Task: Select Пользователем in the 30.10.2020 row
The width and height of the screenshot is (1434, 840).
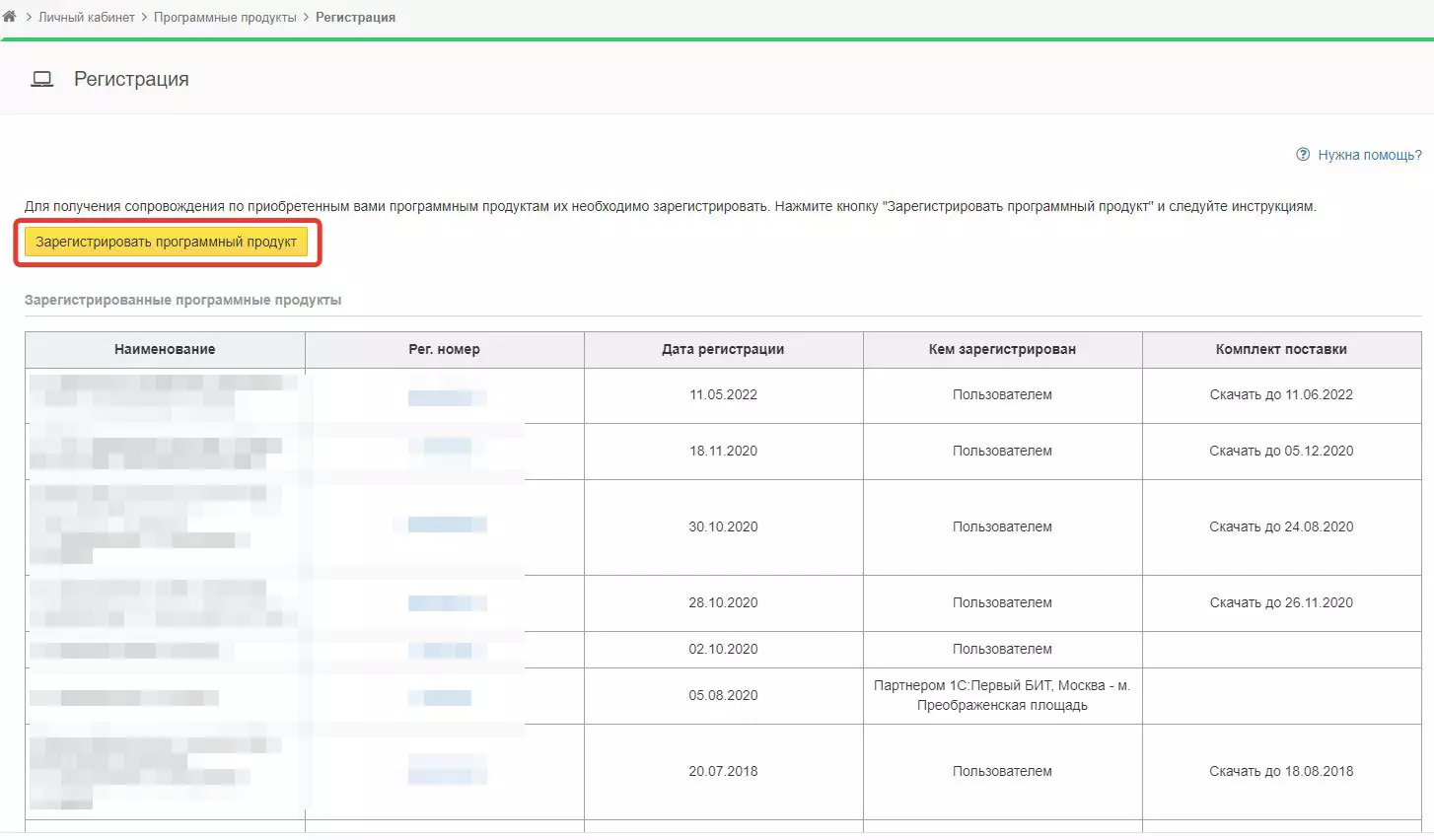Action: (1002, 526)
